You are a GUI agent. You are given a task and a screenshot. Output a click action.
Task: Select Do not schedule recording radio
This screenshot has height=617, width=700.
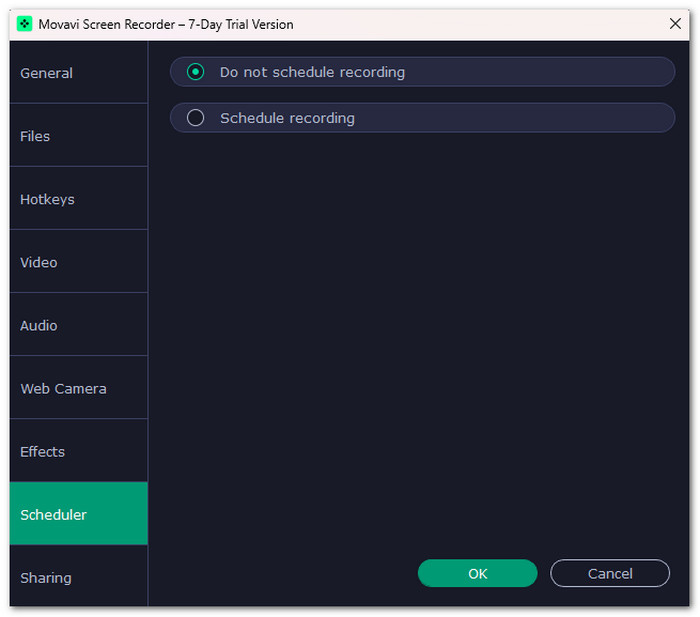click(x=196, y=72)
